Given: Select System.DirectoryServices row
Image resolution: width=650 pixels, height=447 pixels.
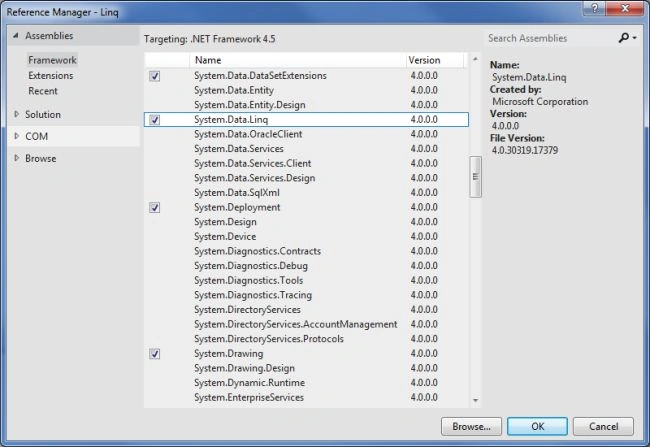Looking at the screenshot, I should pos(306,310).
